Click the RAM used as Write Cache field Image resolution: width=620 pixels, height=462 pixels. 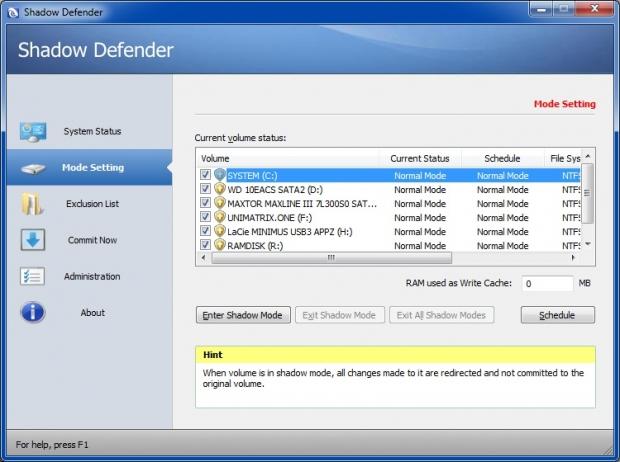click(547, 284)
